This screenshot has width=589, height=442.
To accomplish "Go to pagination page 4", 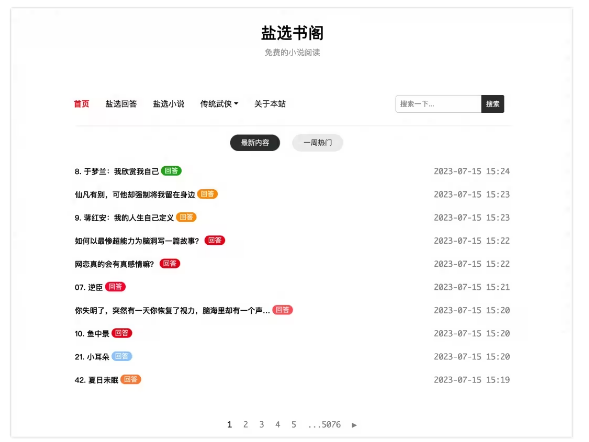I will (x=278, y=425).
